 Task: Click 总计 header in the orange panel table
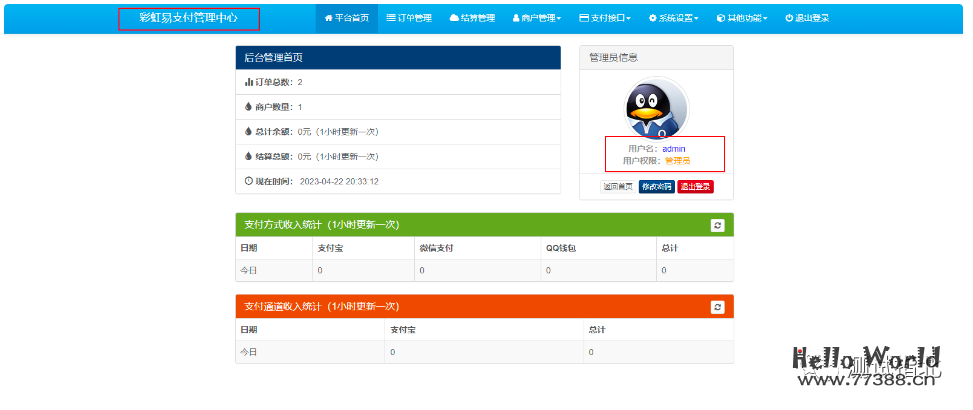click(597, 329)
